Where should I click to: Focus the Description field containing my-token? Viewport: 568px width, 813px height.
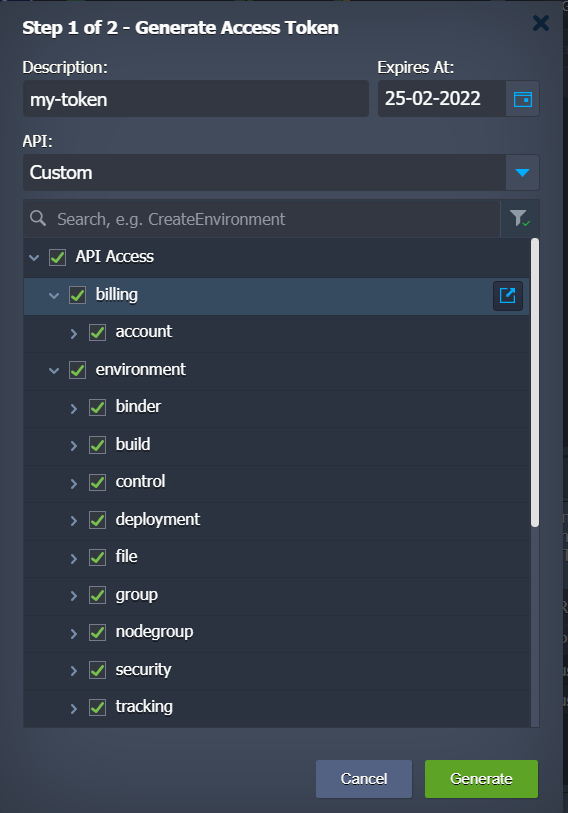(x=196, y=99)
